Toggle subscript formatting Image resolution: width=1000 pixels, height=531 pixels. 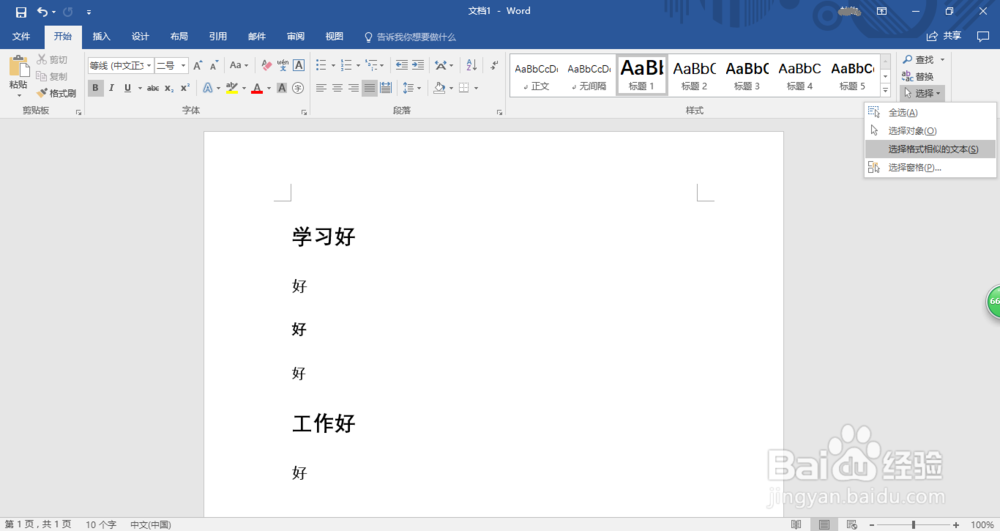(168, 88)
